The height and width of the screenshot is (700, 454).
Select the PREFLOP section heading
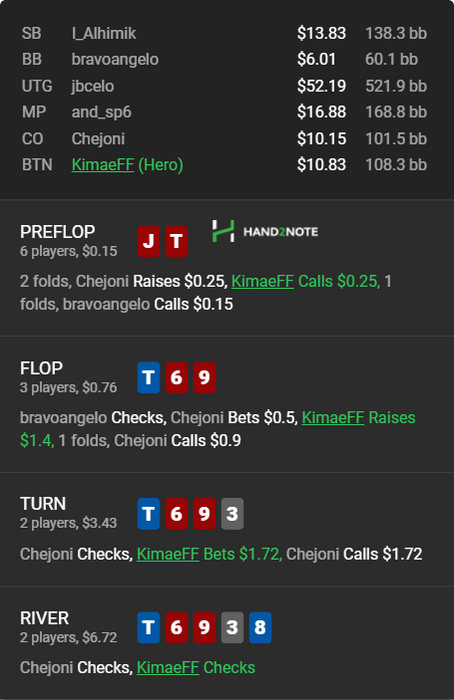point(58,232)
